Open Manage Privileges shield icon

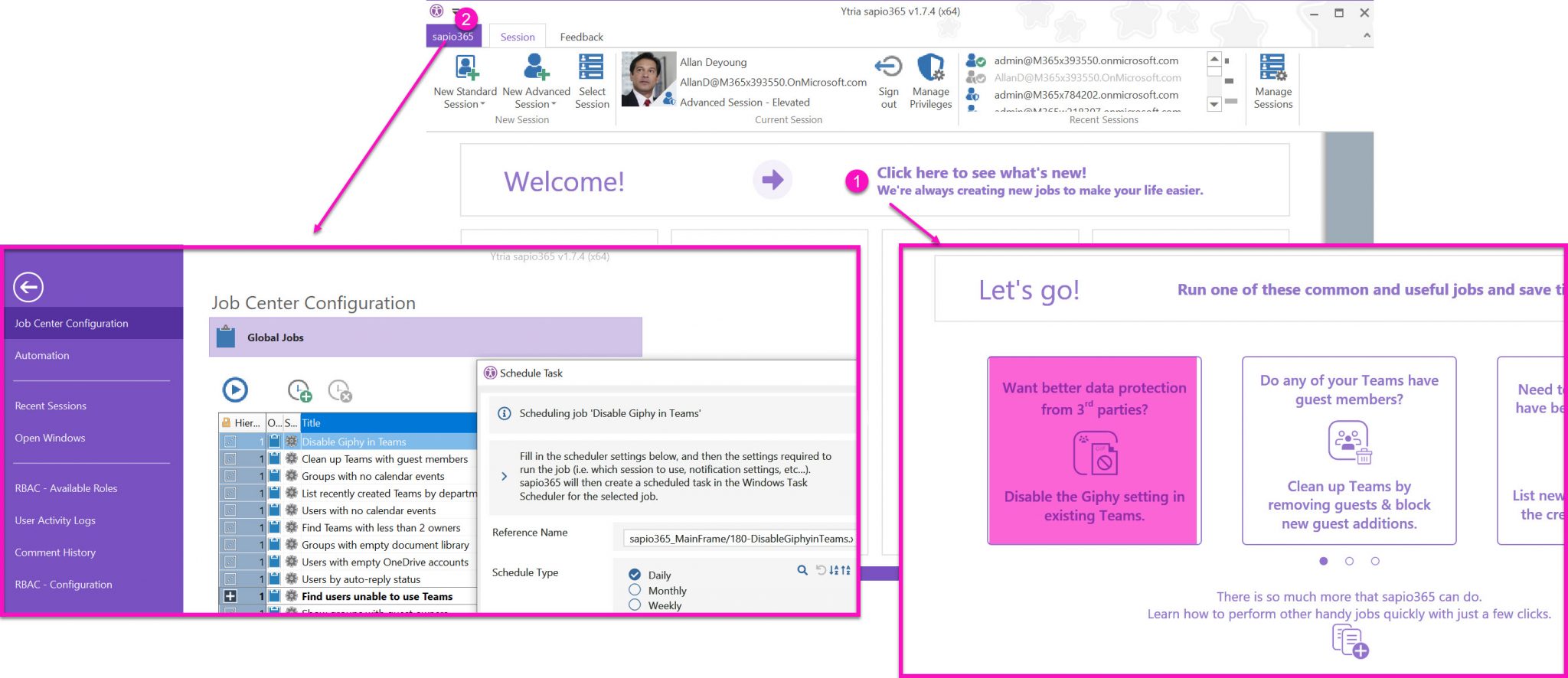tap(930, 69)
